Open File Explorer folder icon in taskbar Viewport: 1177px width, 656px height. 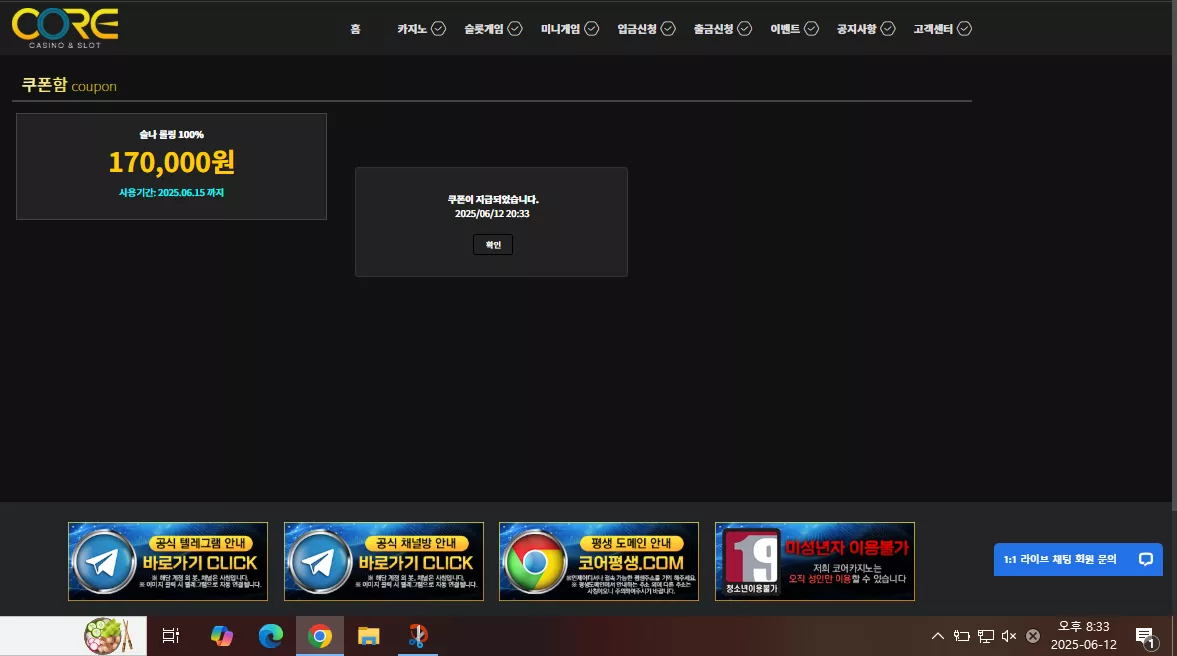click(369, 636)
